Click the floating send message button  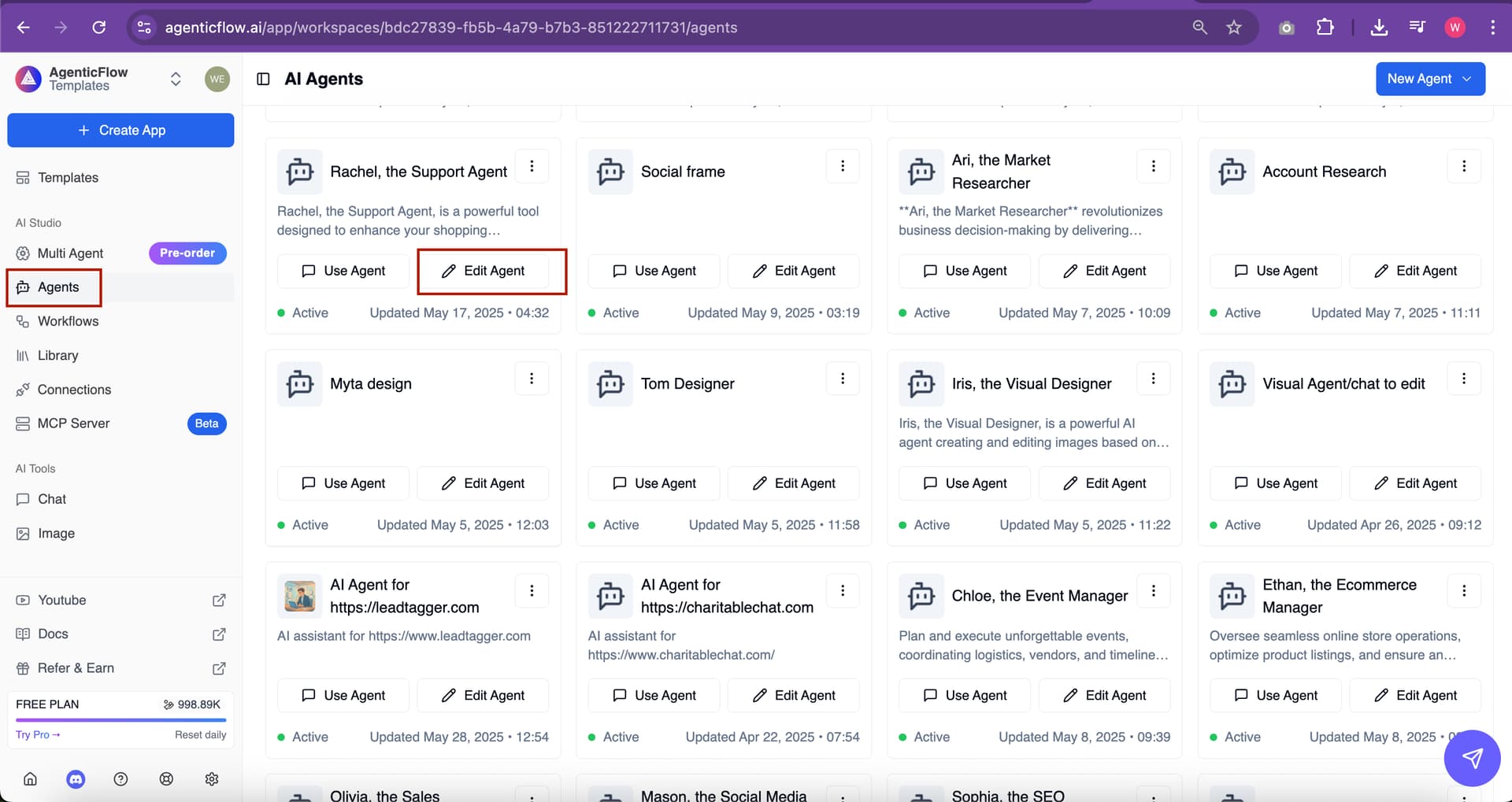tap(1471, 758)
